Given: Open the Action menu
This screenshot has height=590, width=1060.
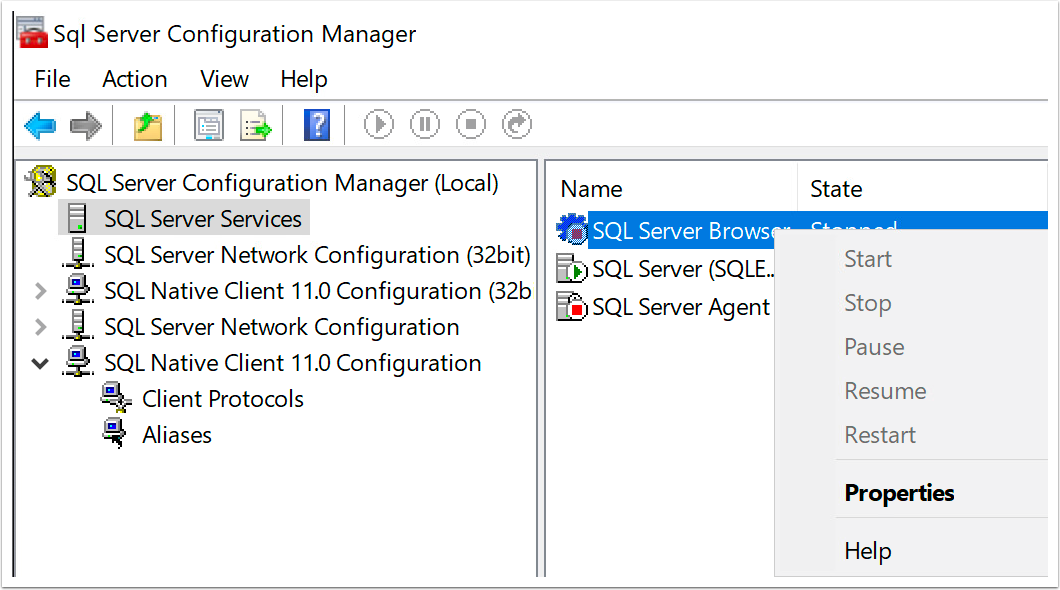Looking at the screenshot, I should click(x=134, y=79).
